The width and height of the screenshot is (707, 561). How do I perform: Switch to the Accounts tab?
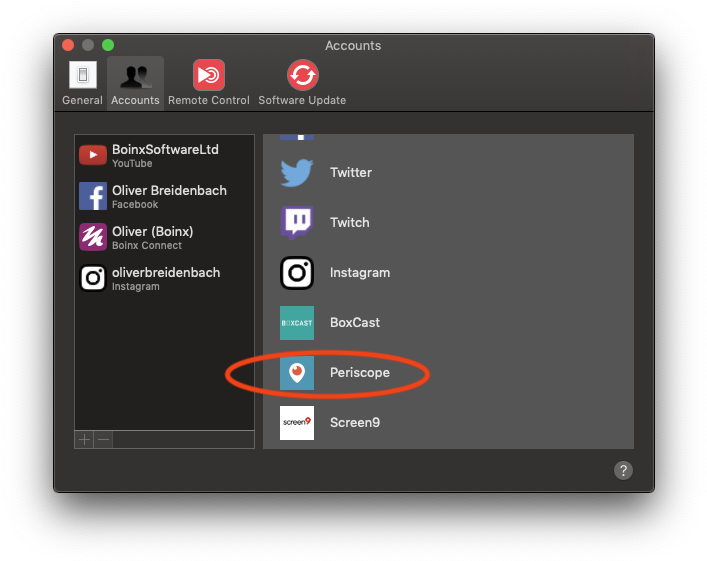pos(135,84)
